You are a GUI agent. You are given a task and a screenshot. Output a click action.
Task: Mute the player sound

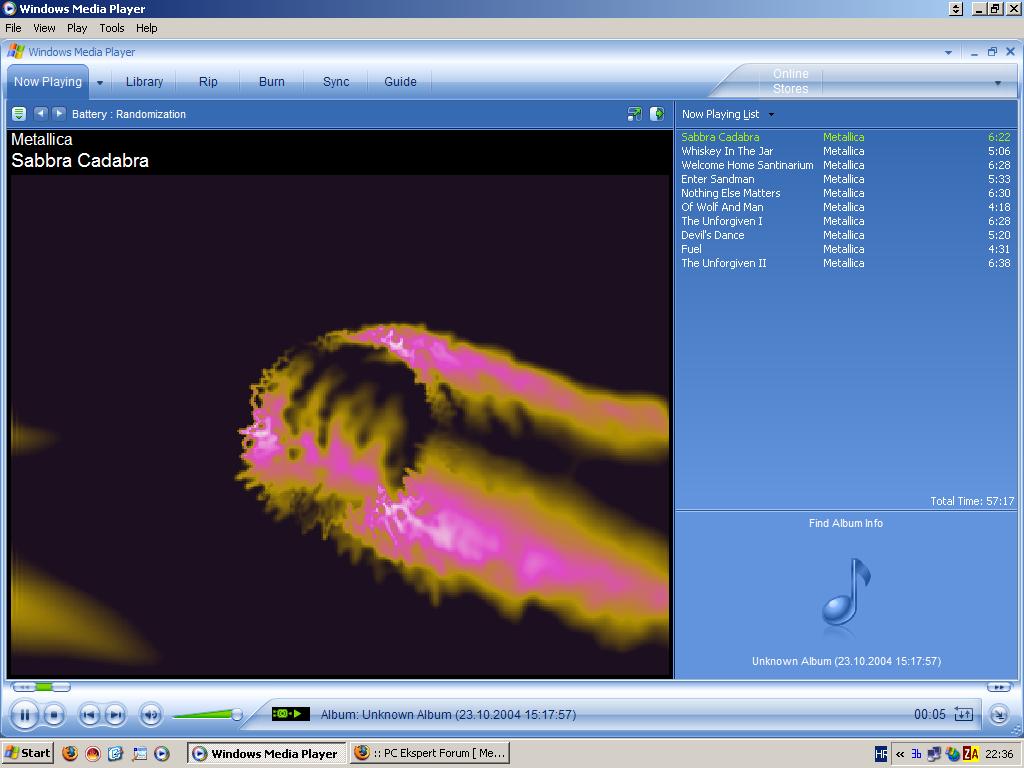click(151, 714)
